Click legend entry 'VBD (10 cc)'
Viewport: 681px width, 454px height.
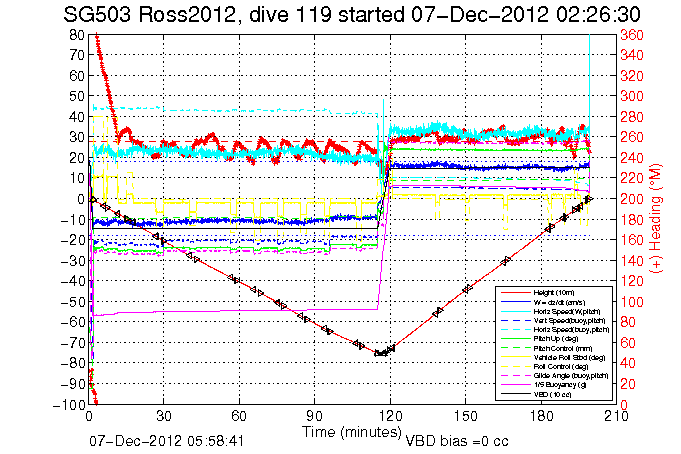click(552, 394)
